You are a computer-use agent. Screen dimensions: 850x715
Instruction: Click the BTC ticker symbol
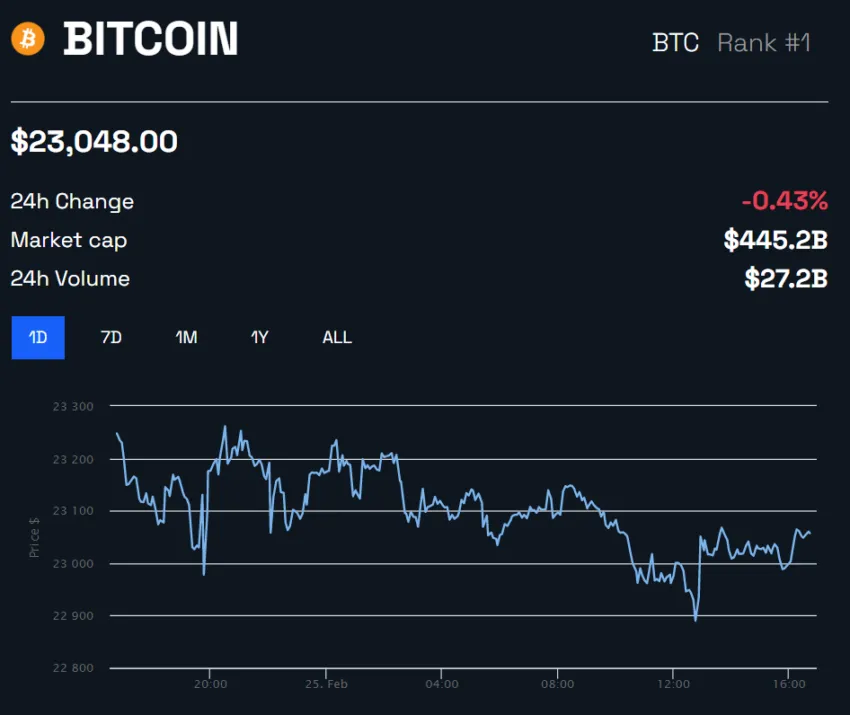click(675, 43)
